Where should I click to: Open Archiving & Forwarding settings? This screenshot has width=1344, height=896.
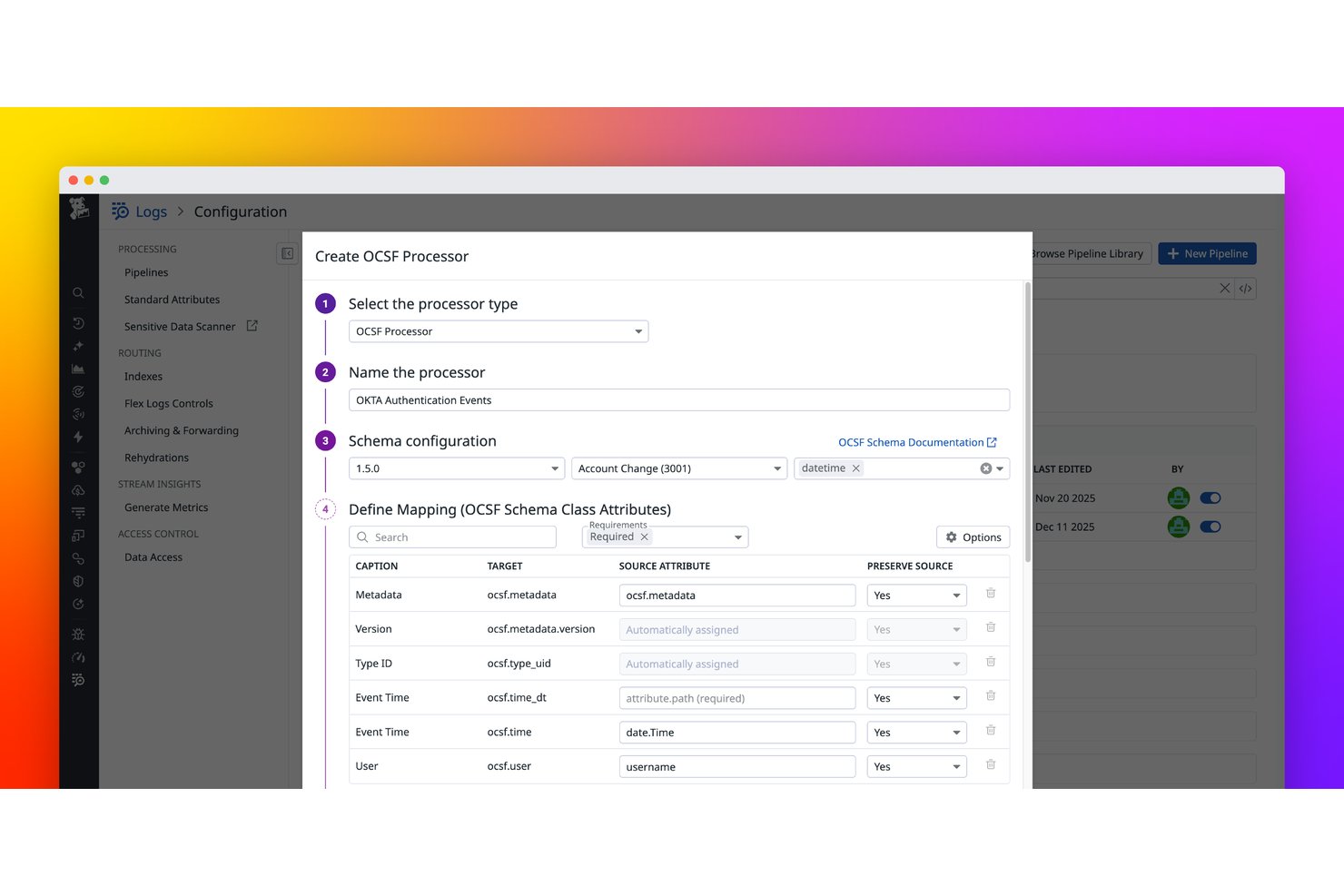coord(182,431)
